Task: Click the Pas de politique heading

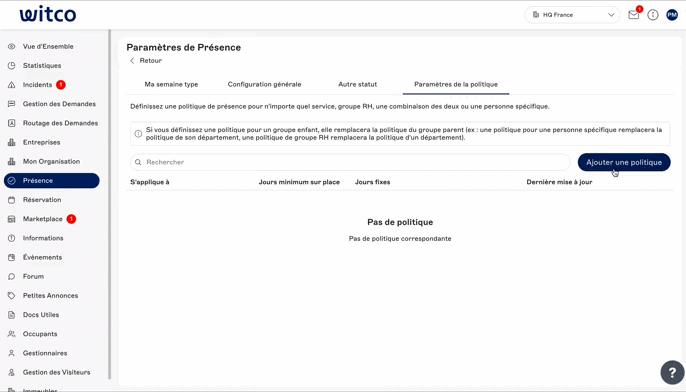Action: (x=400, y=222)
